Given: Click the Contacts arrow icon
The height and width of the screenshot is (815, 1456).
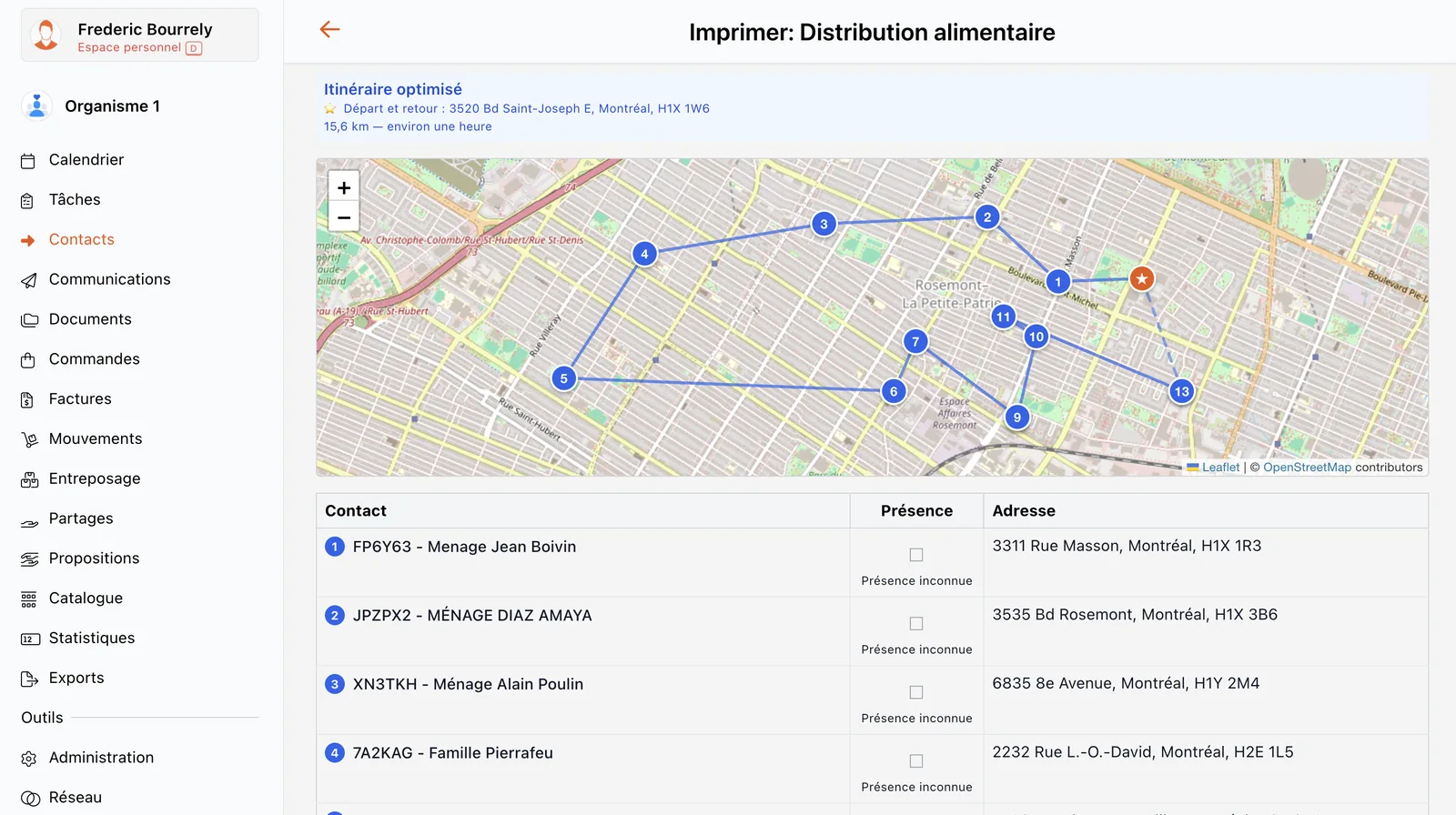Looking at the screenshot, I should click(x=28, y=241).
